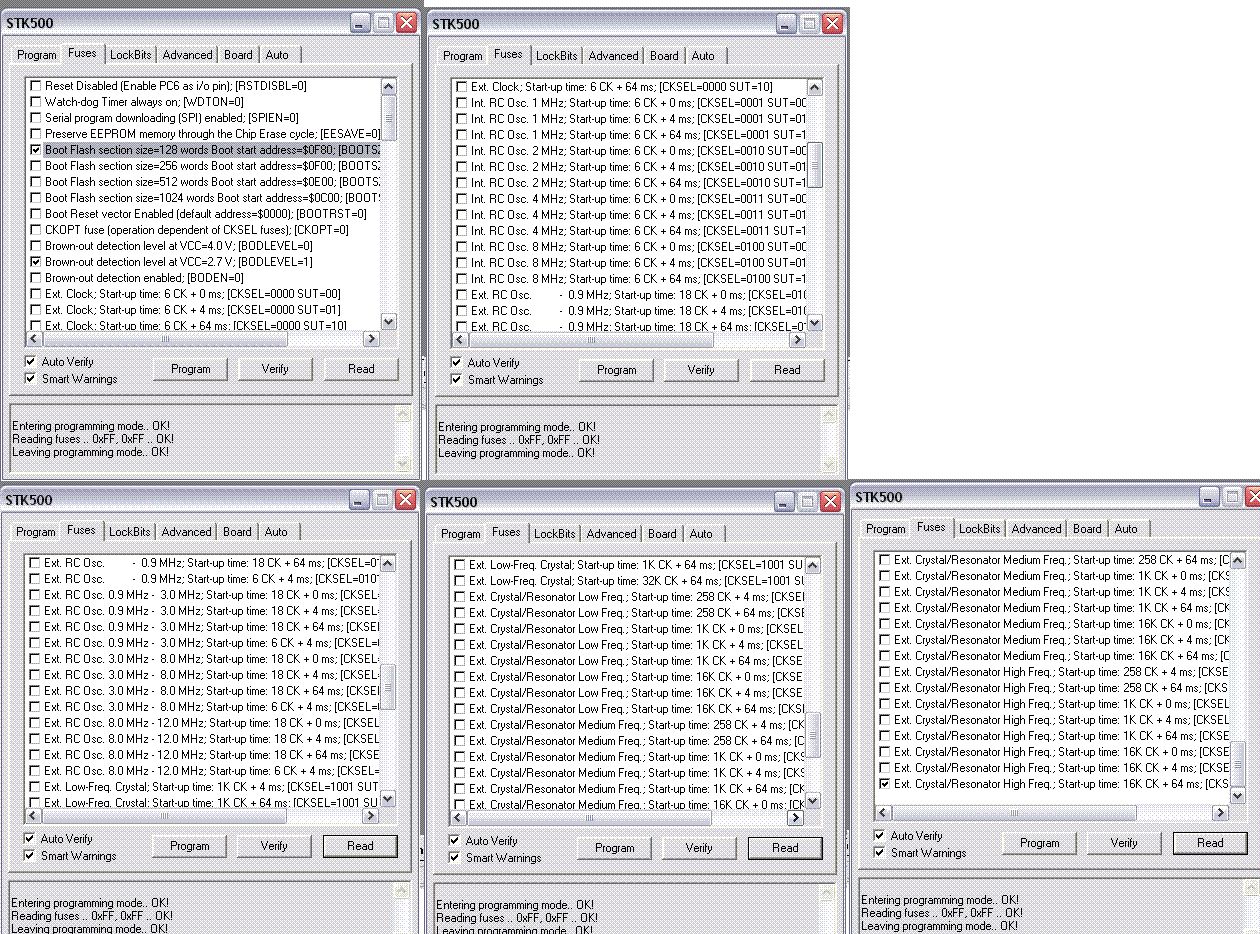Check Int. RC Osc. 8 MHz 6 CK + 64 ms
Screen dimensions: 1260x934
[x=462, y=279]
